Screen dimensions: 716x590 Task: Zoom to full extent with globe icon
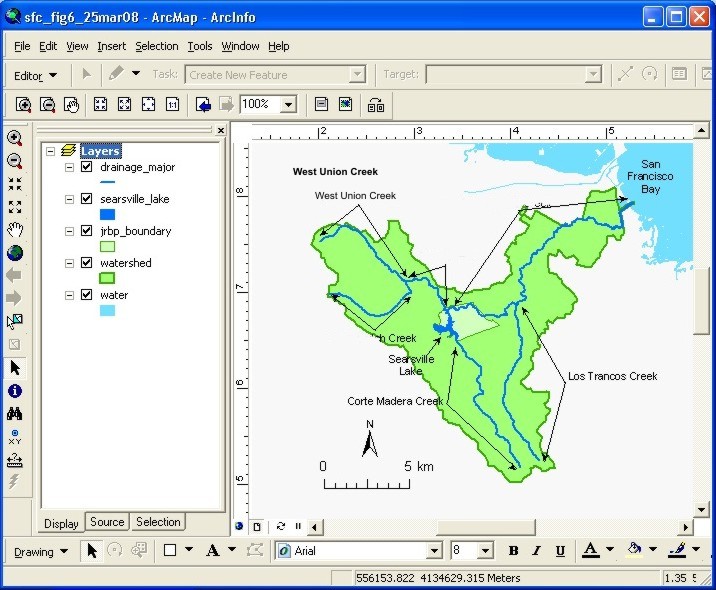click(x=15, y=252)
